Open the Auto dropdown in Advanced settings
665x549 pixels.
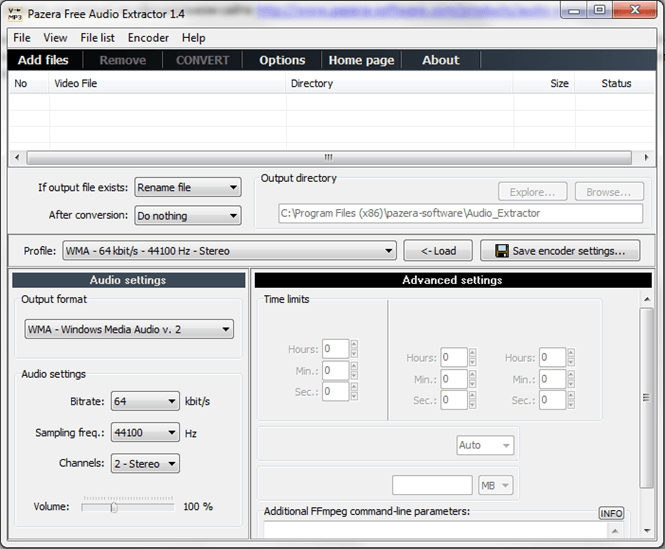click(x=485, y=445)
